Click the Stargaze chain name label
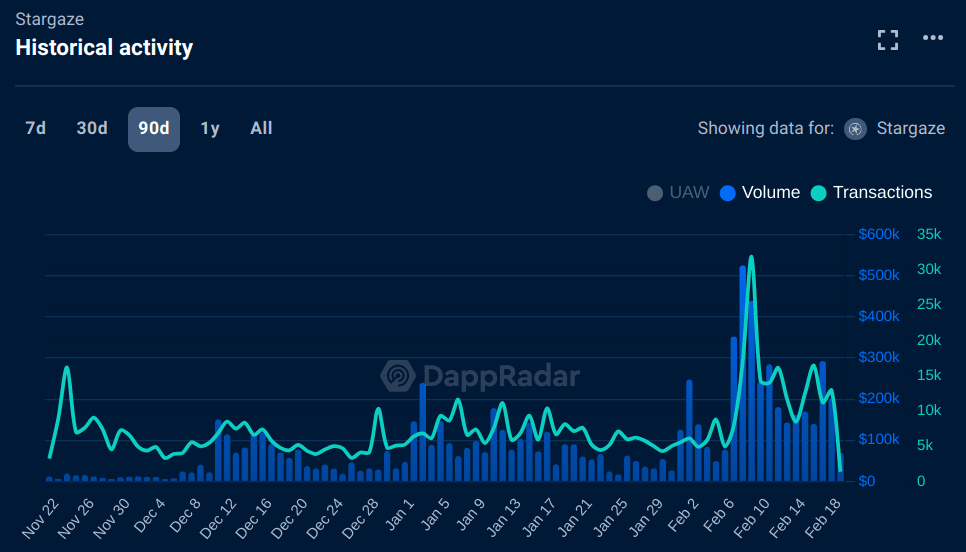Image resolution: width=966 pixels, height=552 pixels. click(x=911, y=129)
